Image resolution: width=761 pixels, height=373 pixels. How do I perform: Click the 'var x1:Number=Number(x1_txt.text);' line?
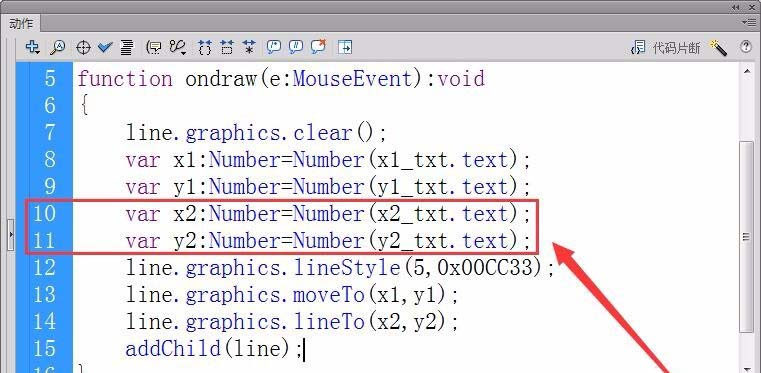[x=329, y=160]
